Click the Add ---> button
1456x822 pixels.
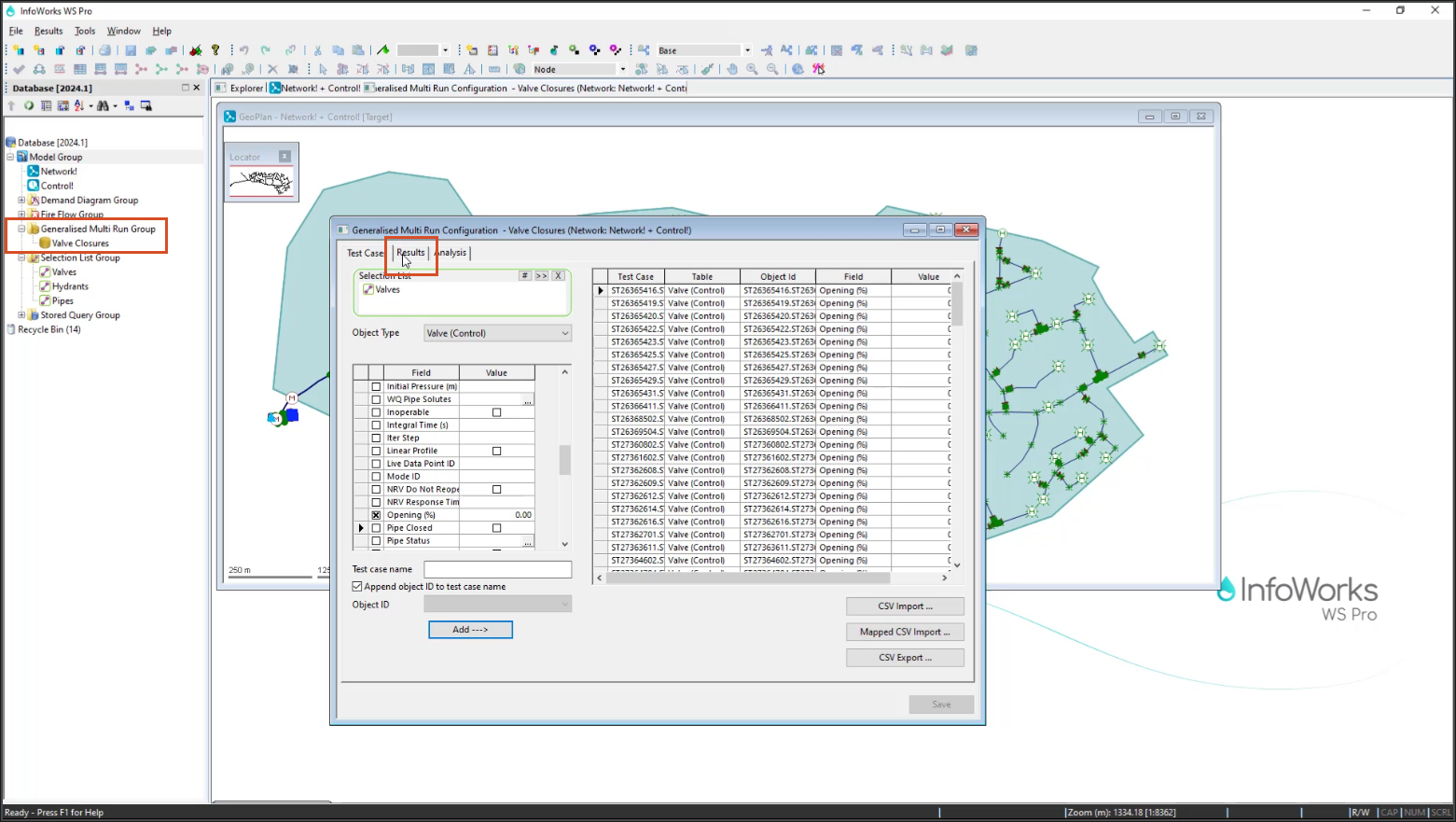(x=470, y=630)
